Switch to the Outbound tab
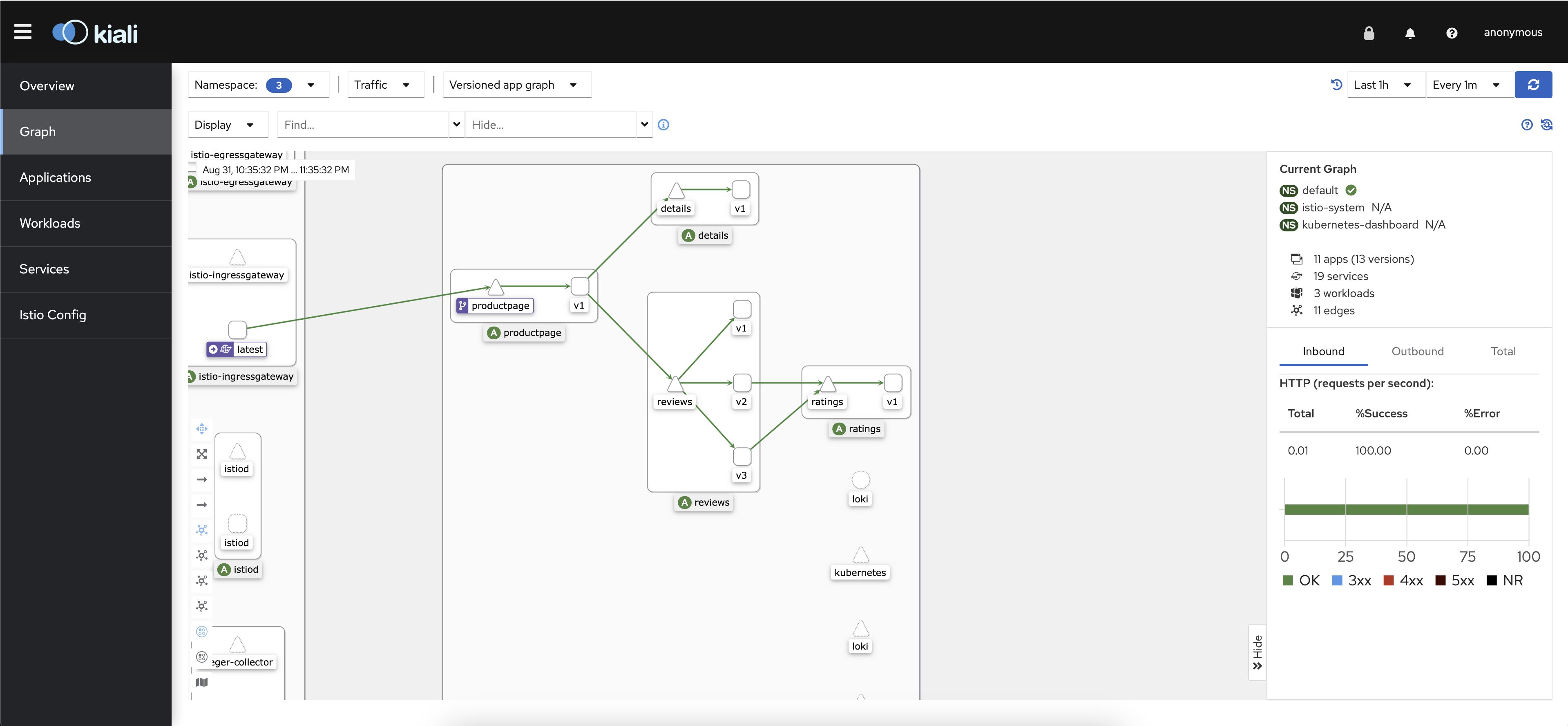 click(1417, 352)
